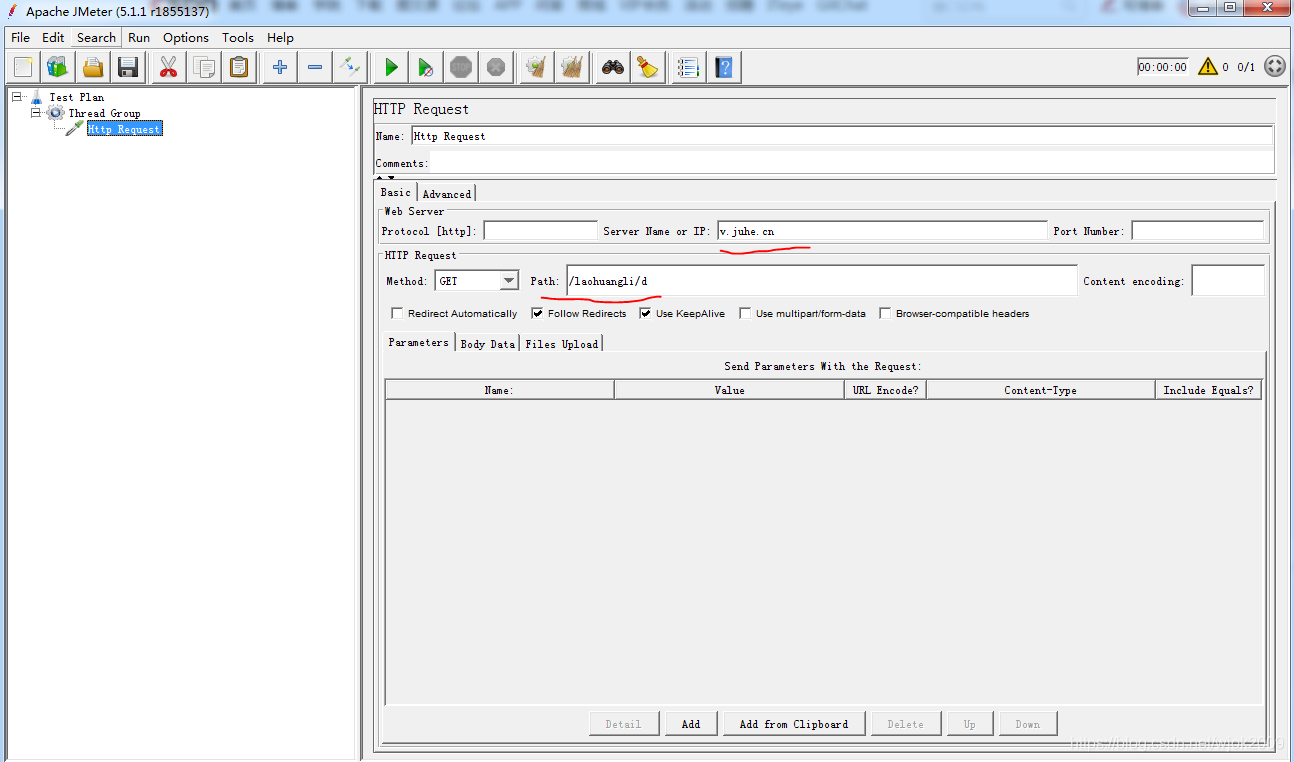1294x762 pixels.
Task: Click the thread activity indicator icon
Action: (1275, 67)
